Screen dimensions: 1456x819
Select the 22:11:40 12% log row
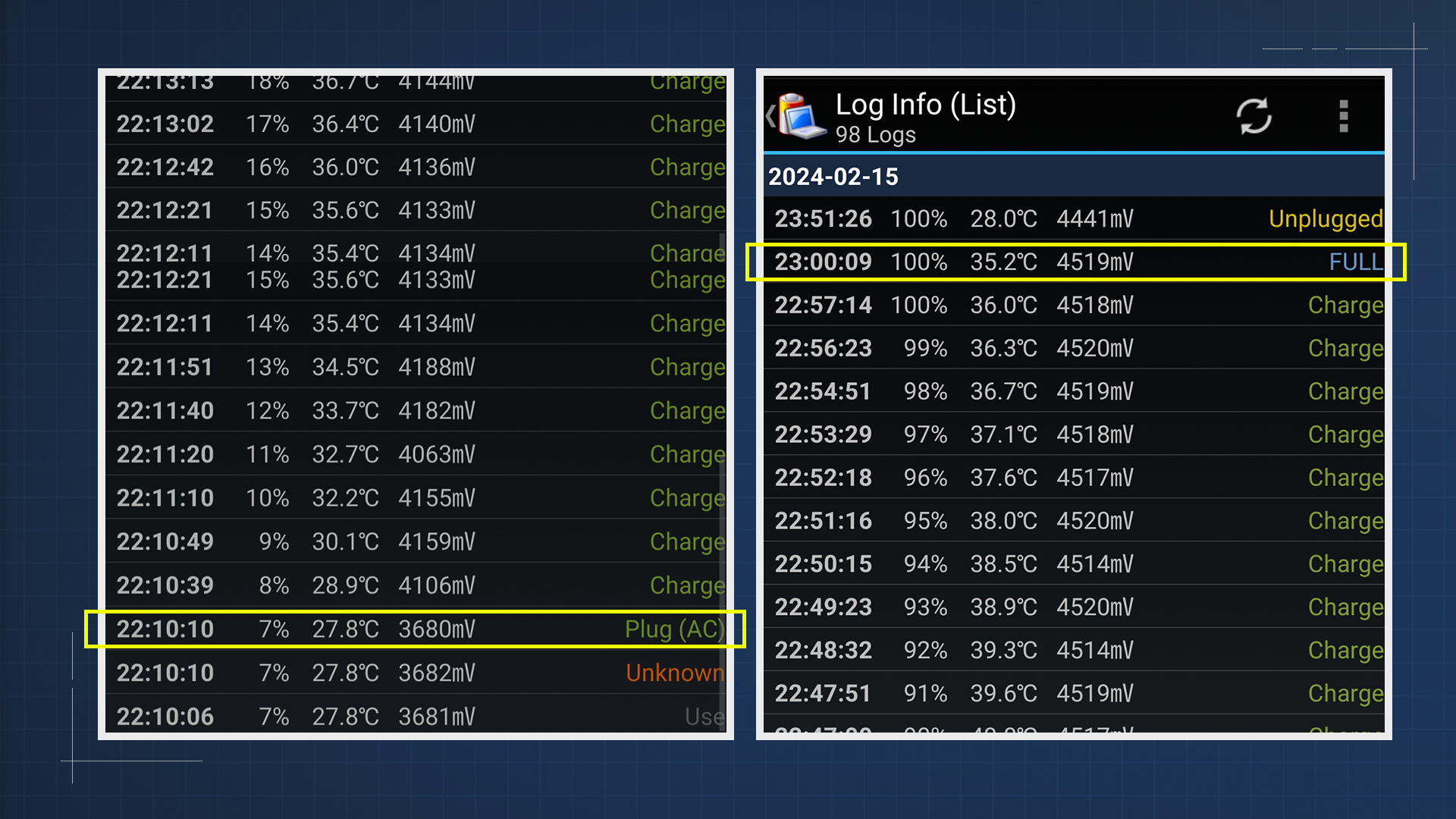click(x=416, y=411)
